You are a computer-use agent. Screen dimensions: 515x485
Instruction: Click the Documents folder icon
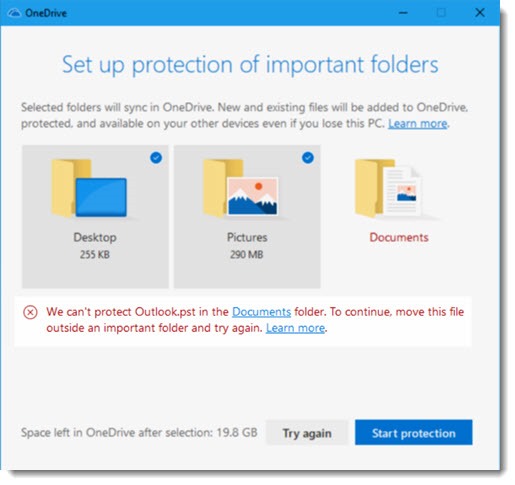pyautogui.click(x=388, y=189)
